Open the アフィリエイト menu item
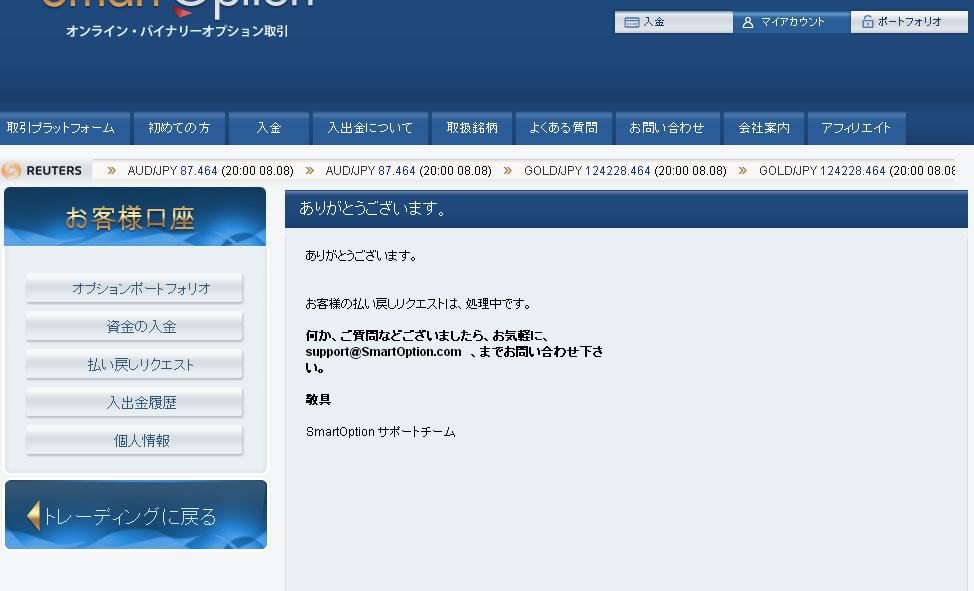This screenshot has width=974, height=591. click(x=857, y=128)
